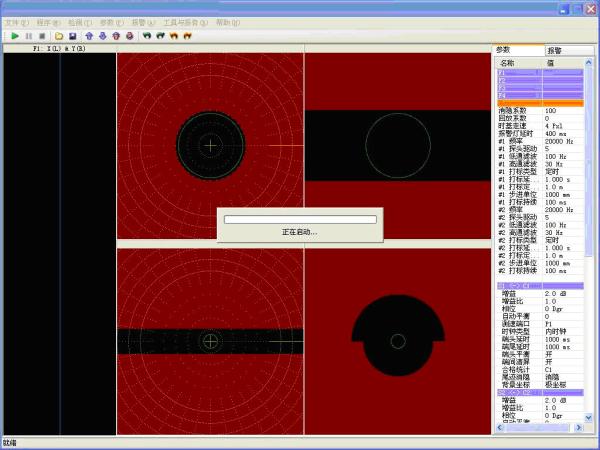This screenshot has width=600, height=450.
Task: Click the Stop toolbar icon
Action: tap(42, 36)
